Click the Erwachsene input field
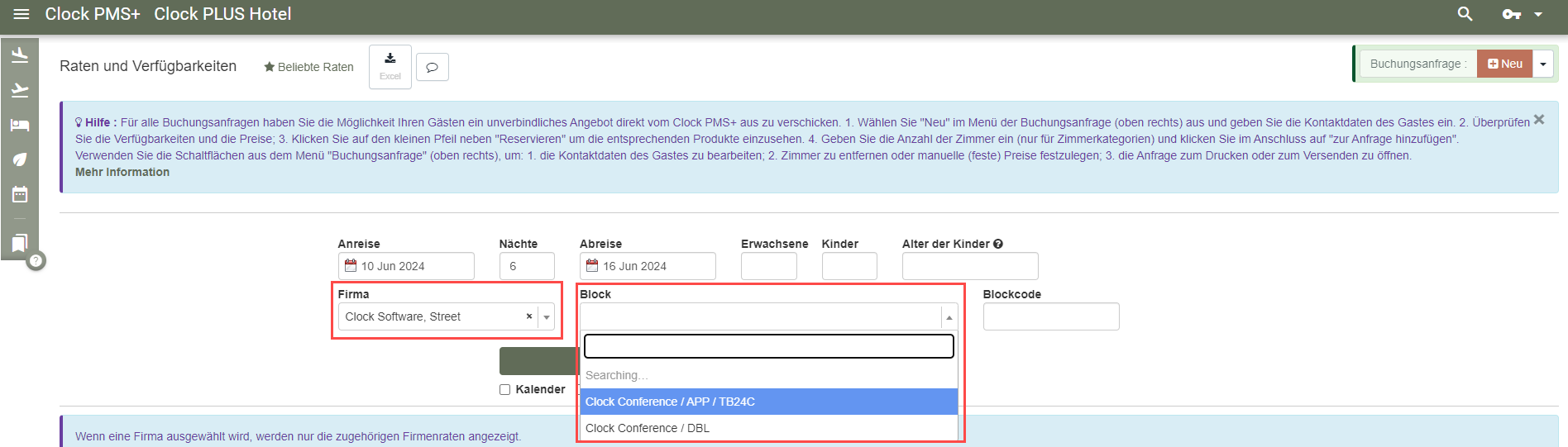The image size is (1568, 447). pyautogui.click(x=769, y=266)
